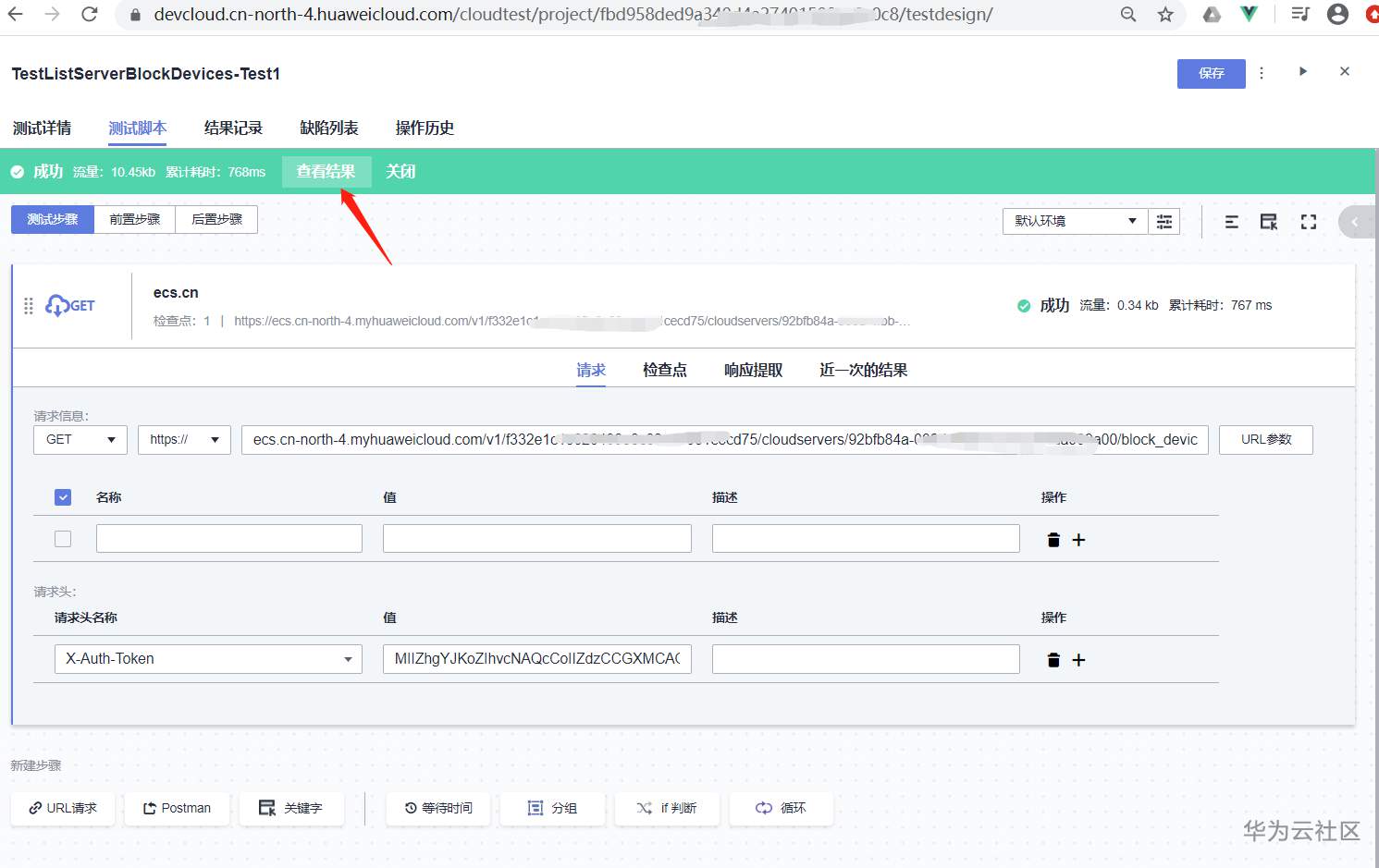Click the empty parameter 名称 field

[229, 539]
